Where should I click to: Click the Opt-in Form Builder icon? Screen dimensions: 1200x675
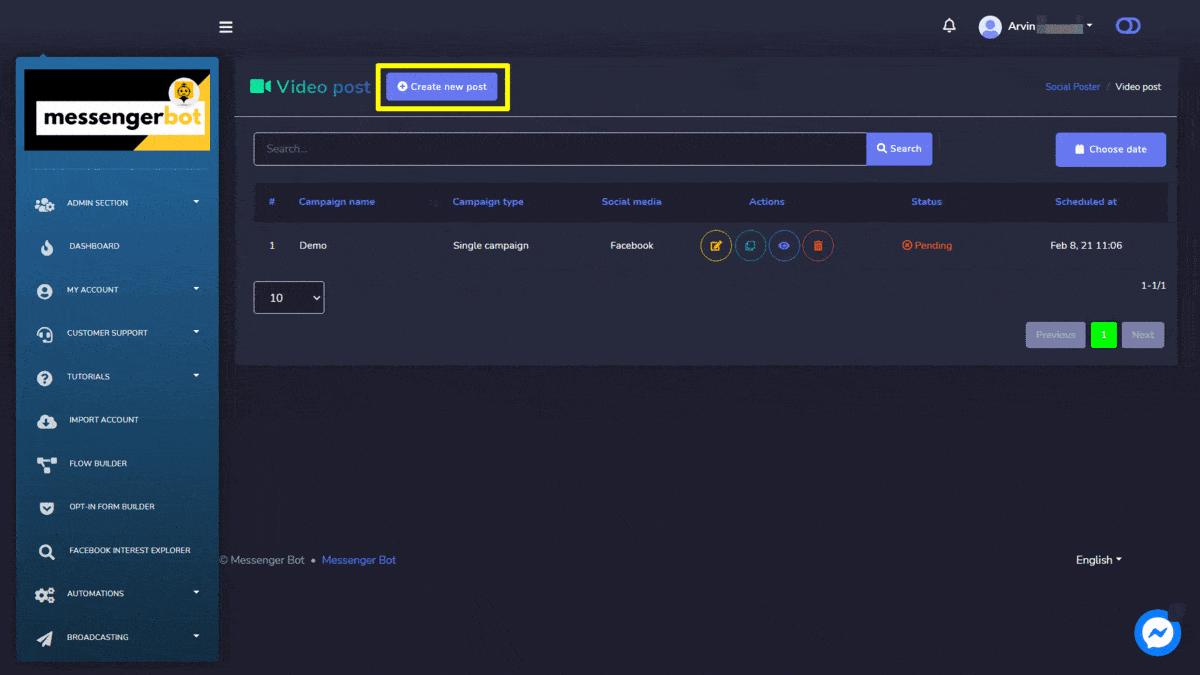(47, 508)
